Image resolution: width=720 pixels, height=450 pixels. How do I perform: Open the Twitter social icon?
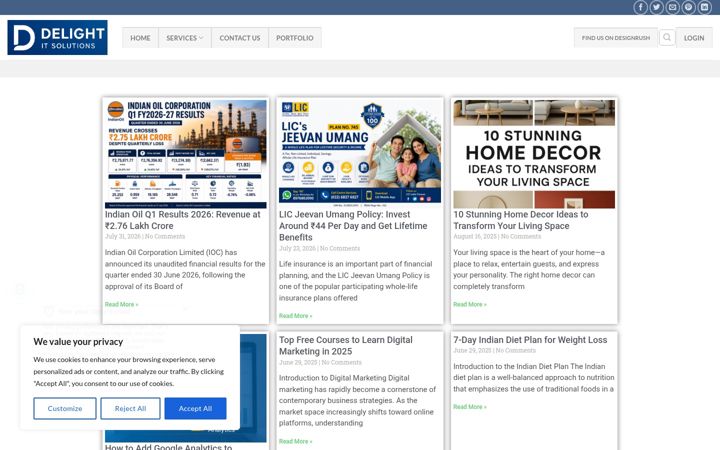click(657, 7)
